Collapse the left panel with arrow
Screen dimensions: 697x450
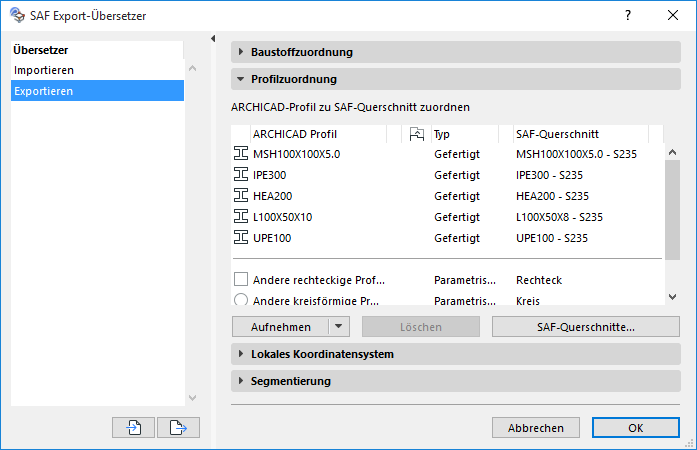213,39
